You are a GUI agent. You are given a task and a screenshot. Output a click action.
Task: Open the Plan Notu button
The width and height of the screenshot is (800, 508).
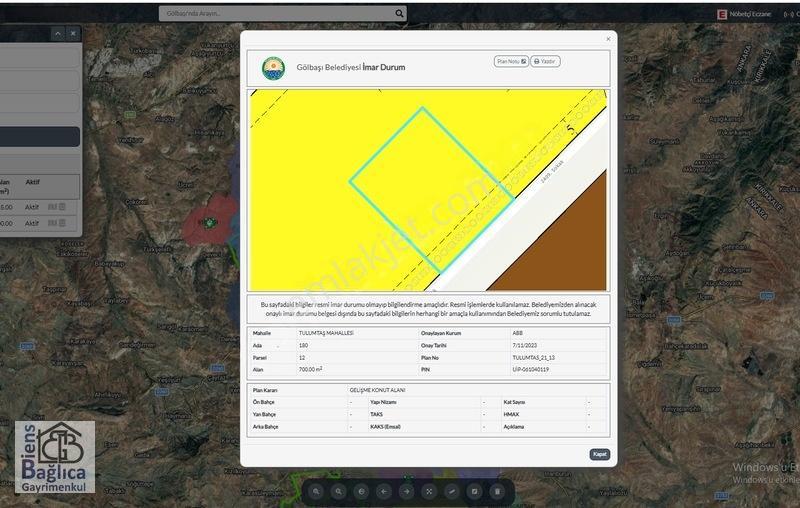[x=511, y=61]
